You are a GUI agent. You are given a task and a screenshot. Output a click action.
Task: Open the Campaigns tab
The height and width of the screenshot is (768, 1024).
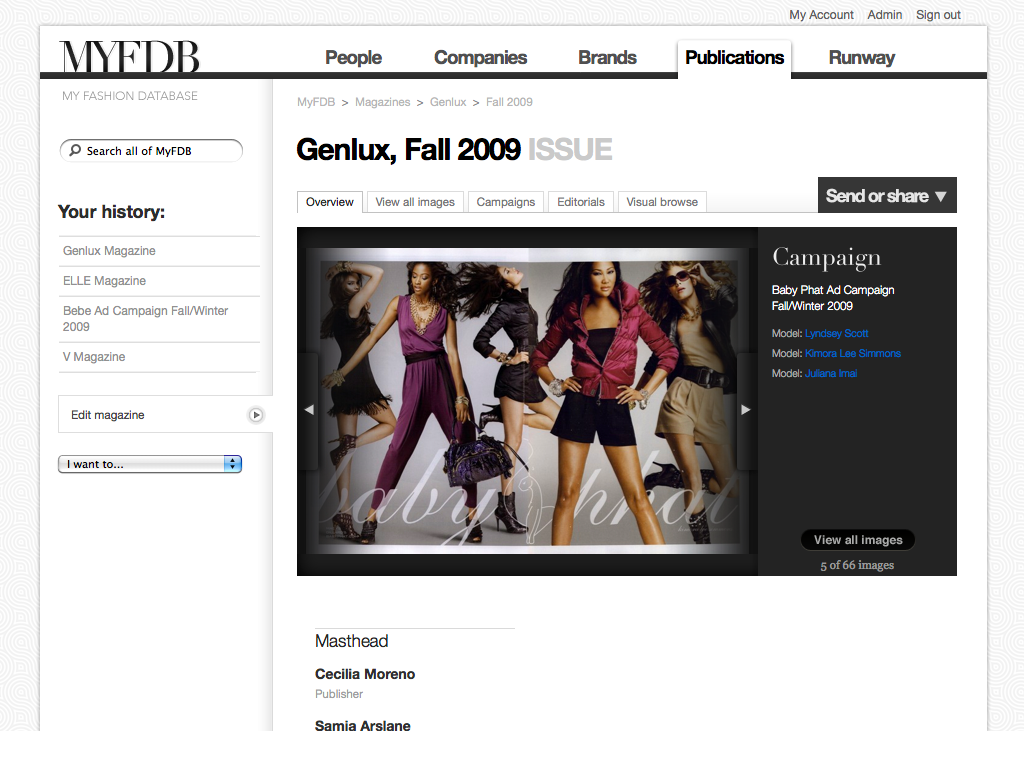[x=505, y=202]
